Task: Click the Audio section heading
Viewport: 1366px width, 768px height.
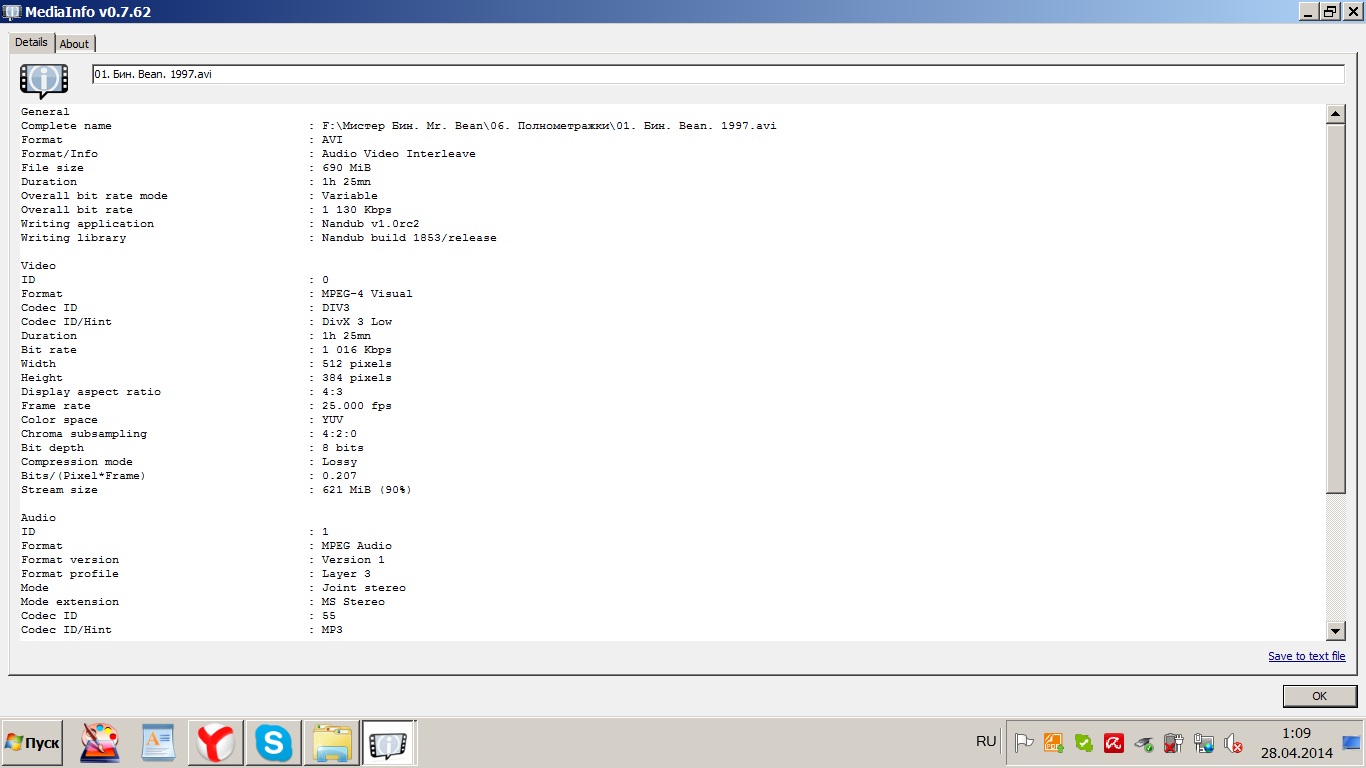Action: [38, 518]
